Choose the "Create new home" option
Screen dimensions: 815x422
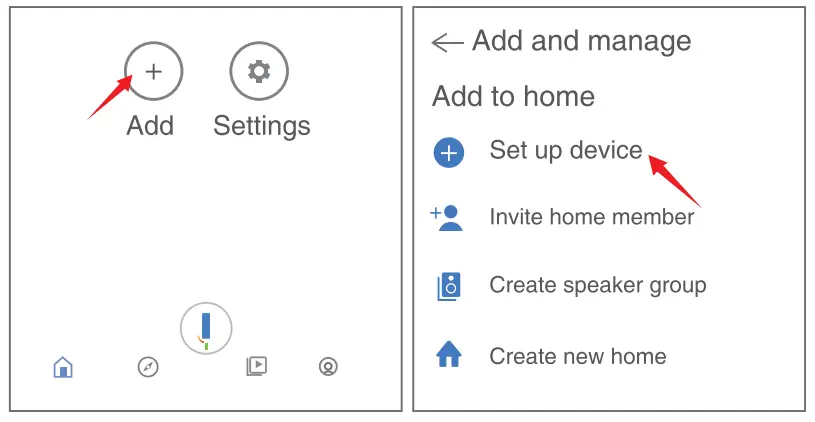(577, 356)
